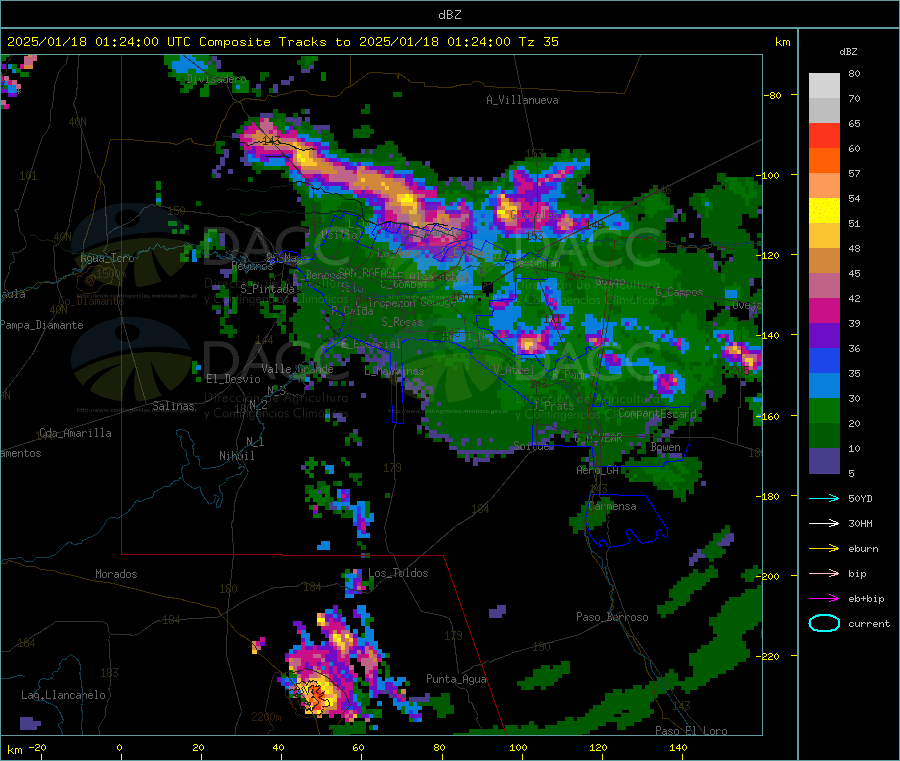Click the 'Valle_Grande' map label
This screenshot has width=900, height=761.
297,369
